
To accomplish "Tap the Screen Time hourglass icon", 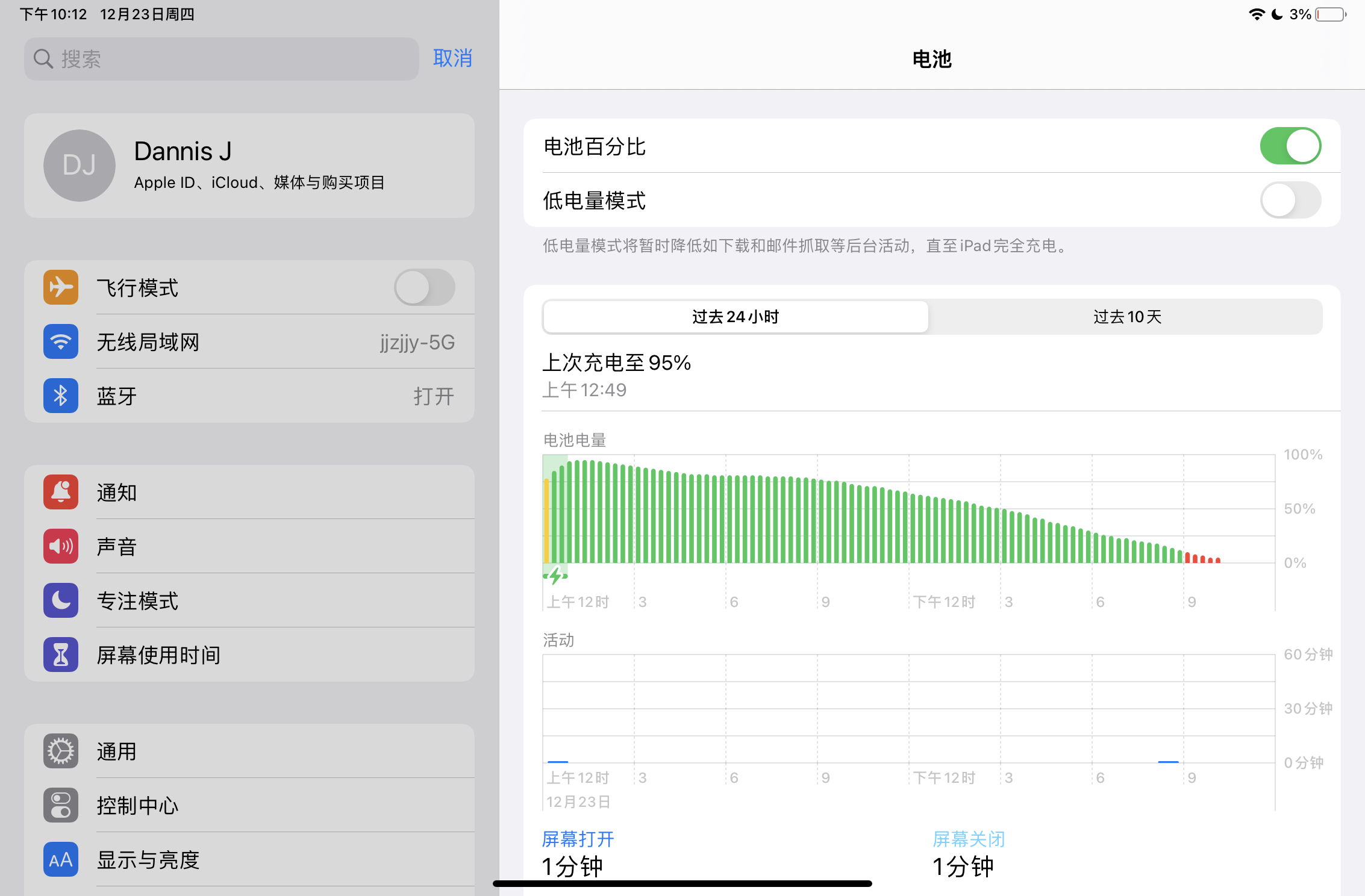I will (x=61, y=655).
